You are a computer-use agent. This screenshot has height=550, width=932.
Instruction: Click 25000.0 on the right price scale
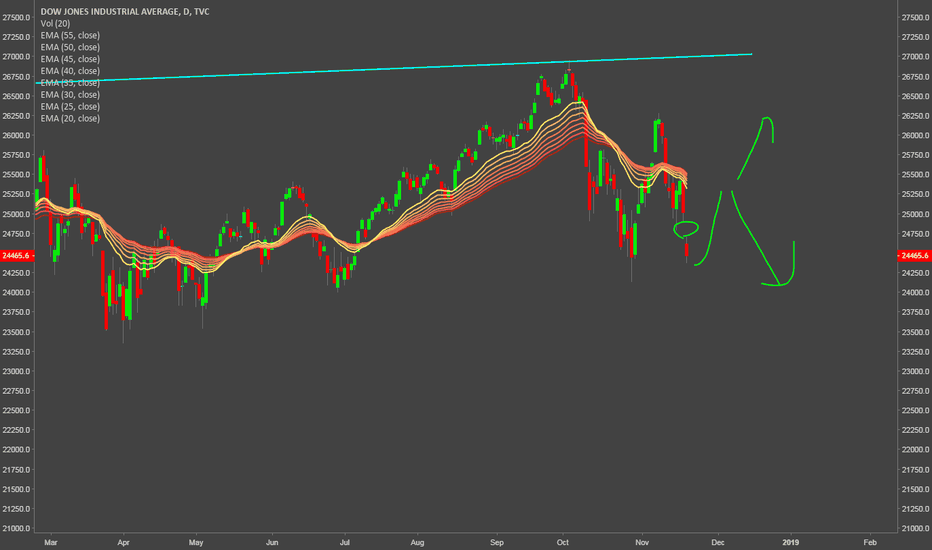coord(915,214)
